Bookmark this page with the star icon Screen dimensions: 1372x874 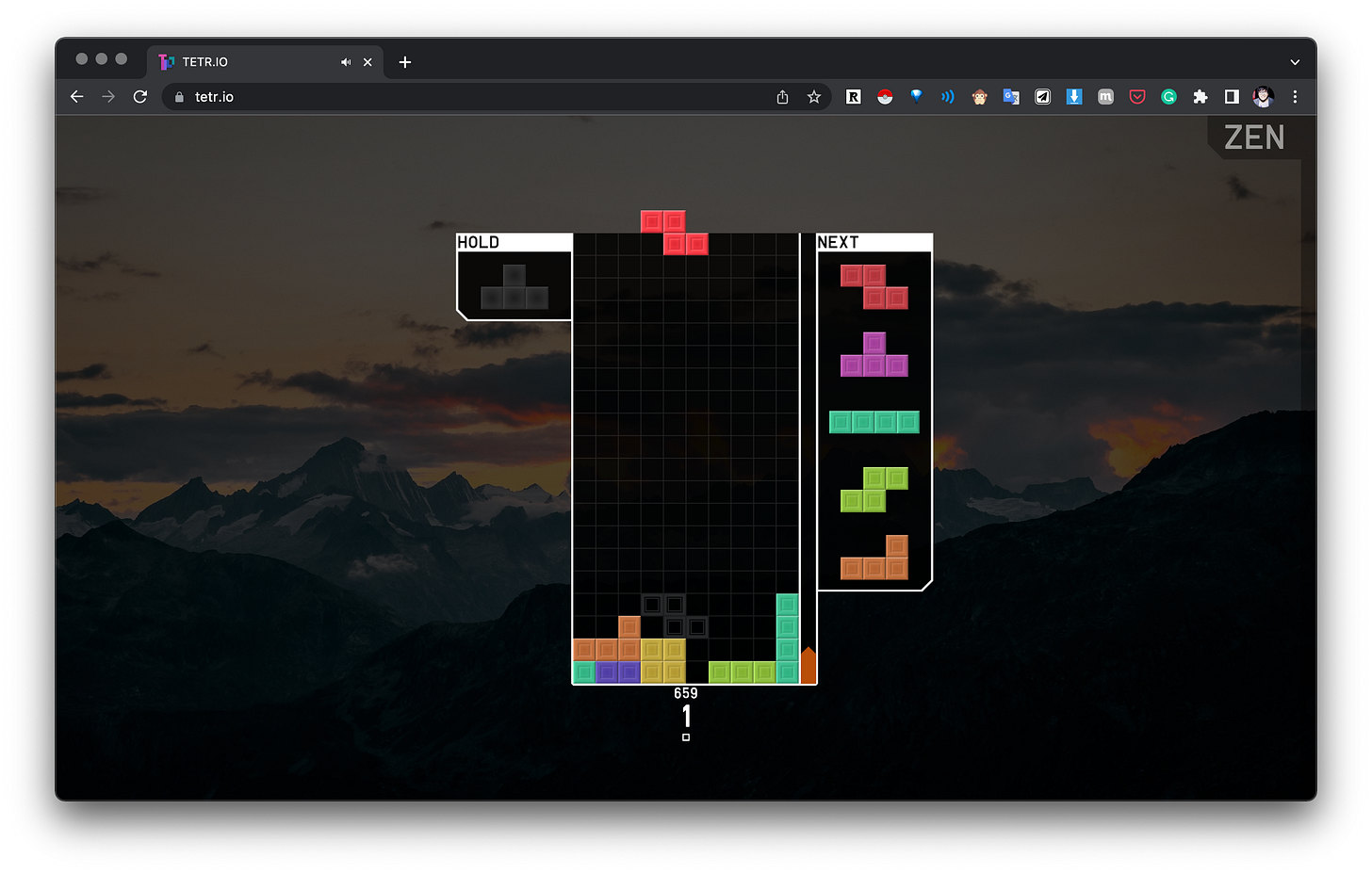pyautogui.click(x=814, y=97)
